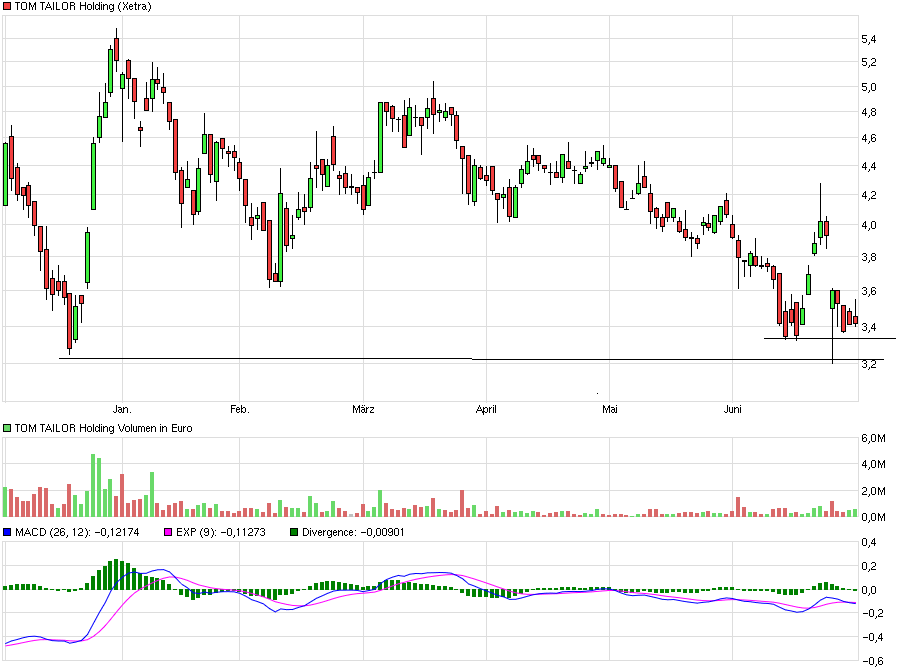900x670 pixels.
Task: Click the 6,0M volume axis value
Action: (x=873, y=438)
